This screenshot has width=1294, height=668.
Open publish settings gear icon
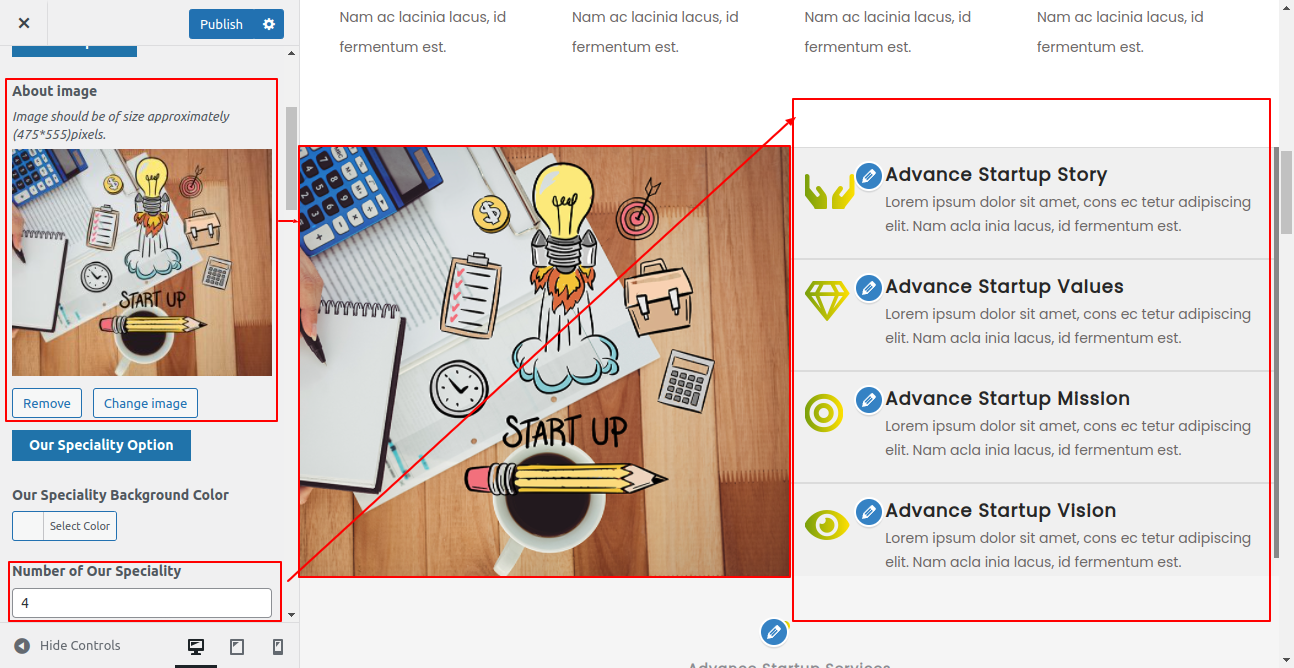[x=269, y=24]
